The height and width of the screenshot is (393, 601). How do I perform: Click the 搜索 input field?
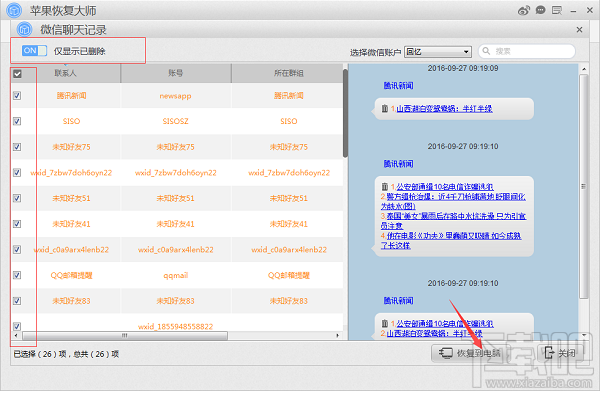click(527, 51)
